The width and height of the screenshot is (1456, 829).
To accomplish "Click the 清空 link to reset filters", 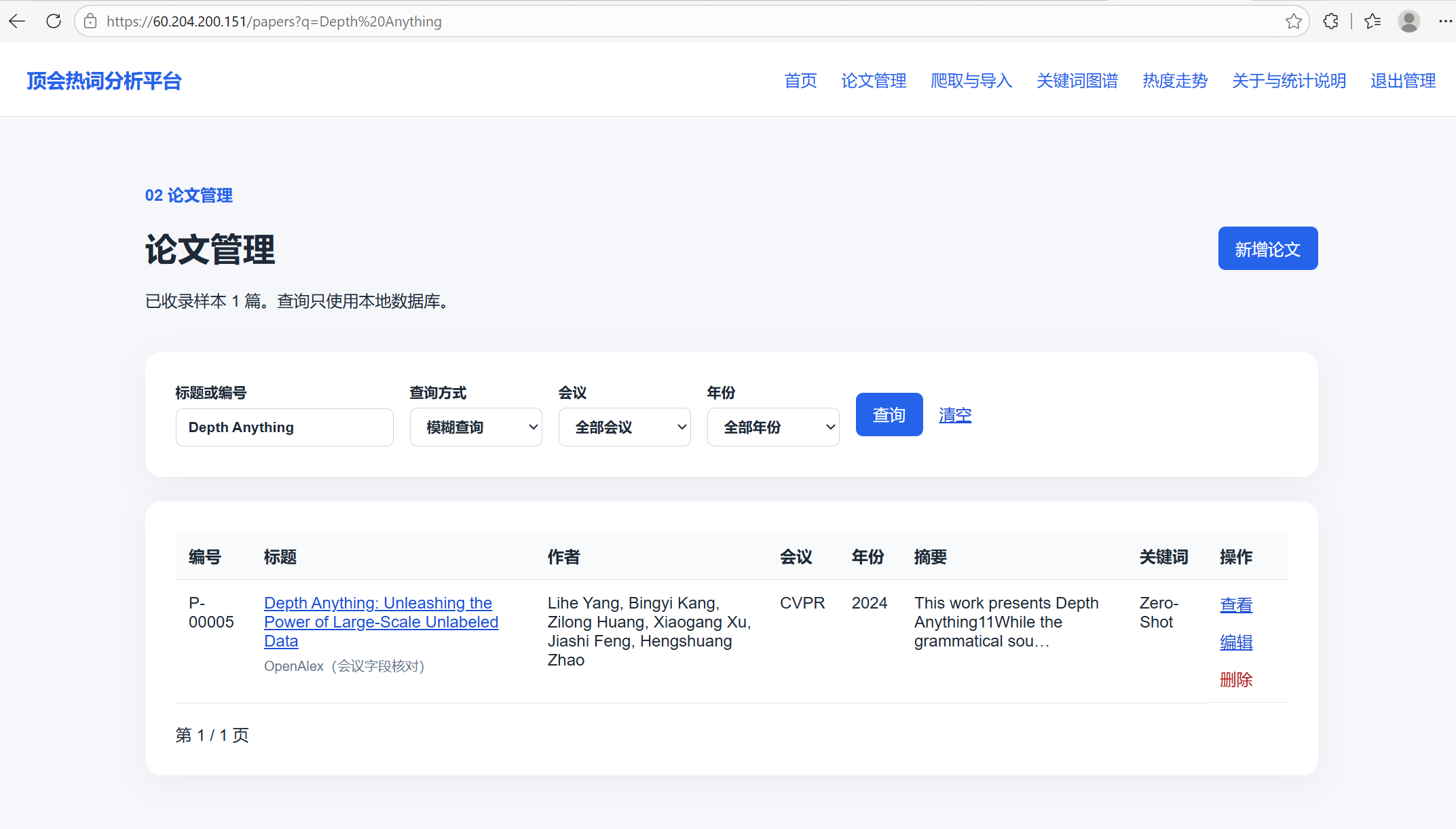I will point(955,414).
